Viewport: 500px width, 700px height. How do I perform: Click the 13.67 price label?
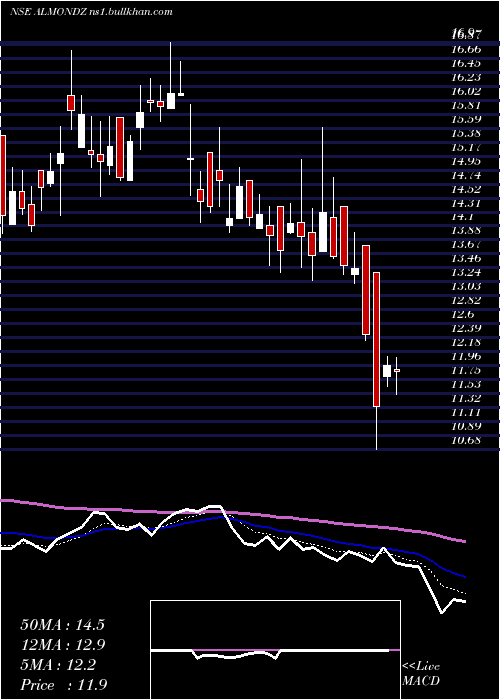click(466, 245)
